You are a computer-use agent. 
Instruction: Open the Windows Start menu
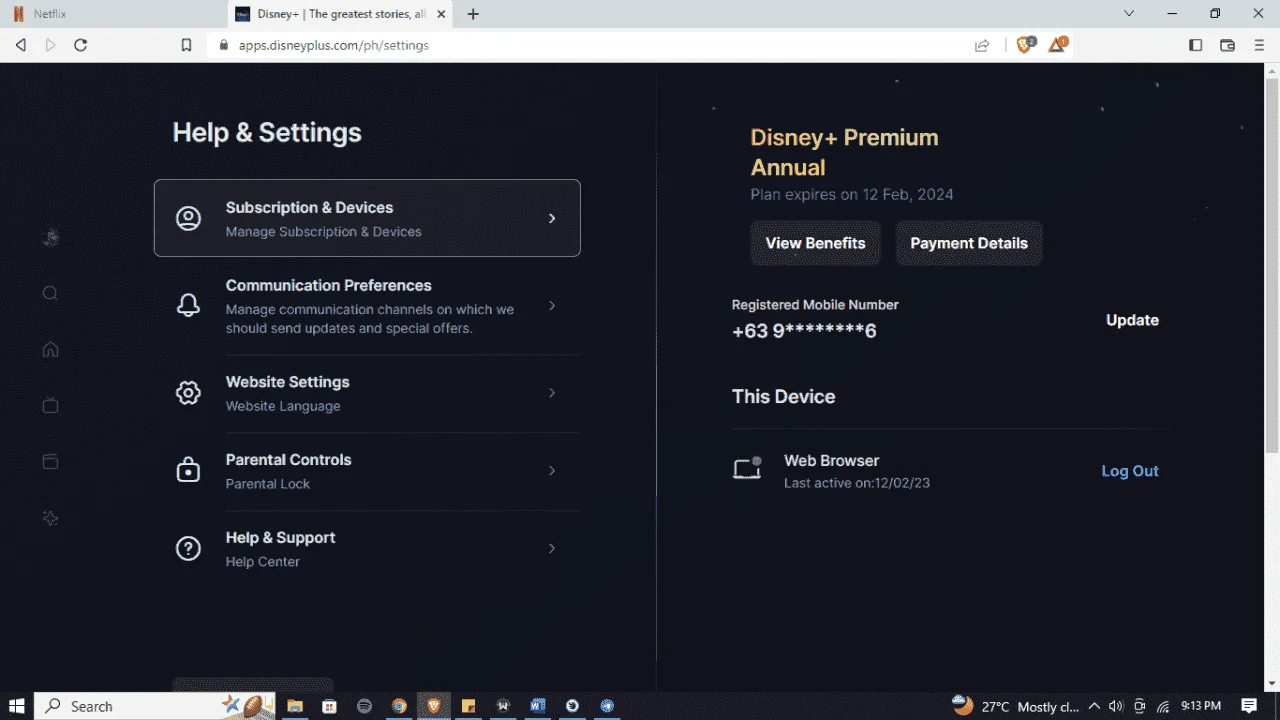click(16, 706)
